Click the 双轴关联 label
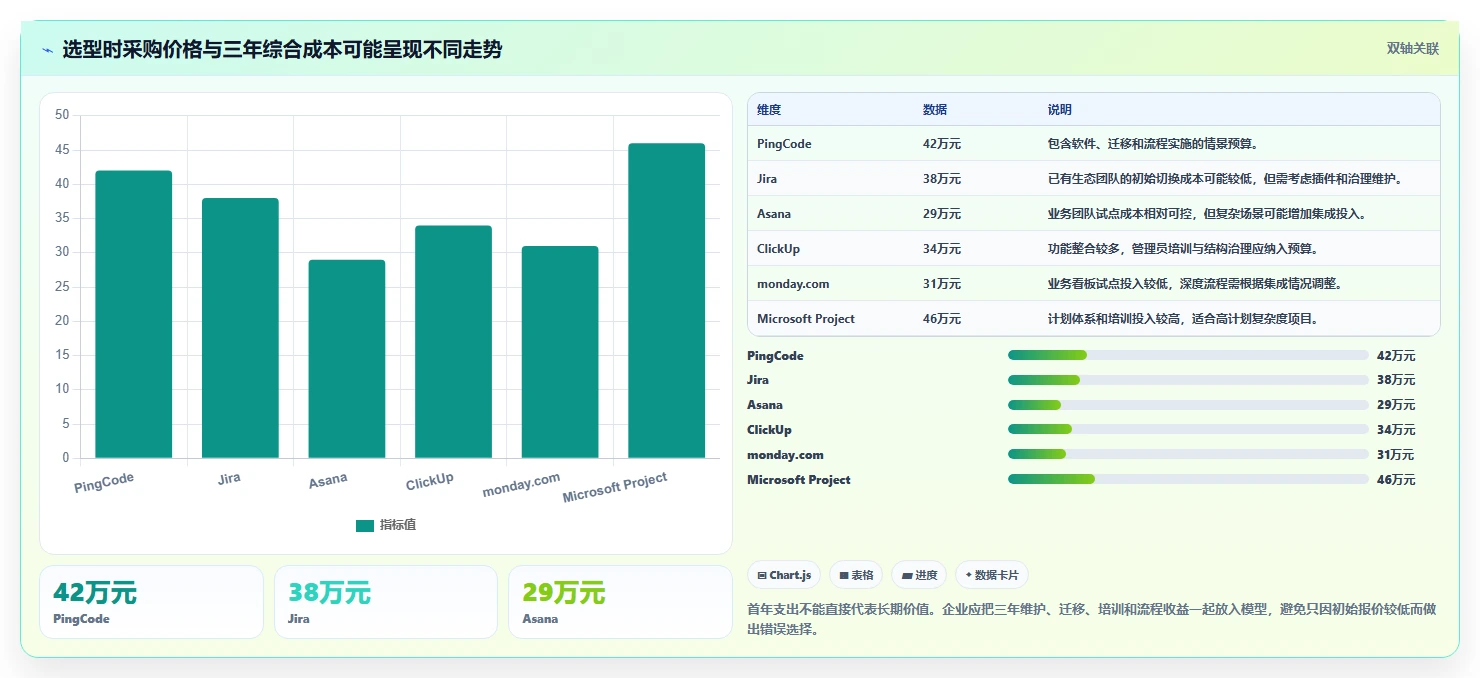The image size is (1480, 678). [1412, 48]
